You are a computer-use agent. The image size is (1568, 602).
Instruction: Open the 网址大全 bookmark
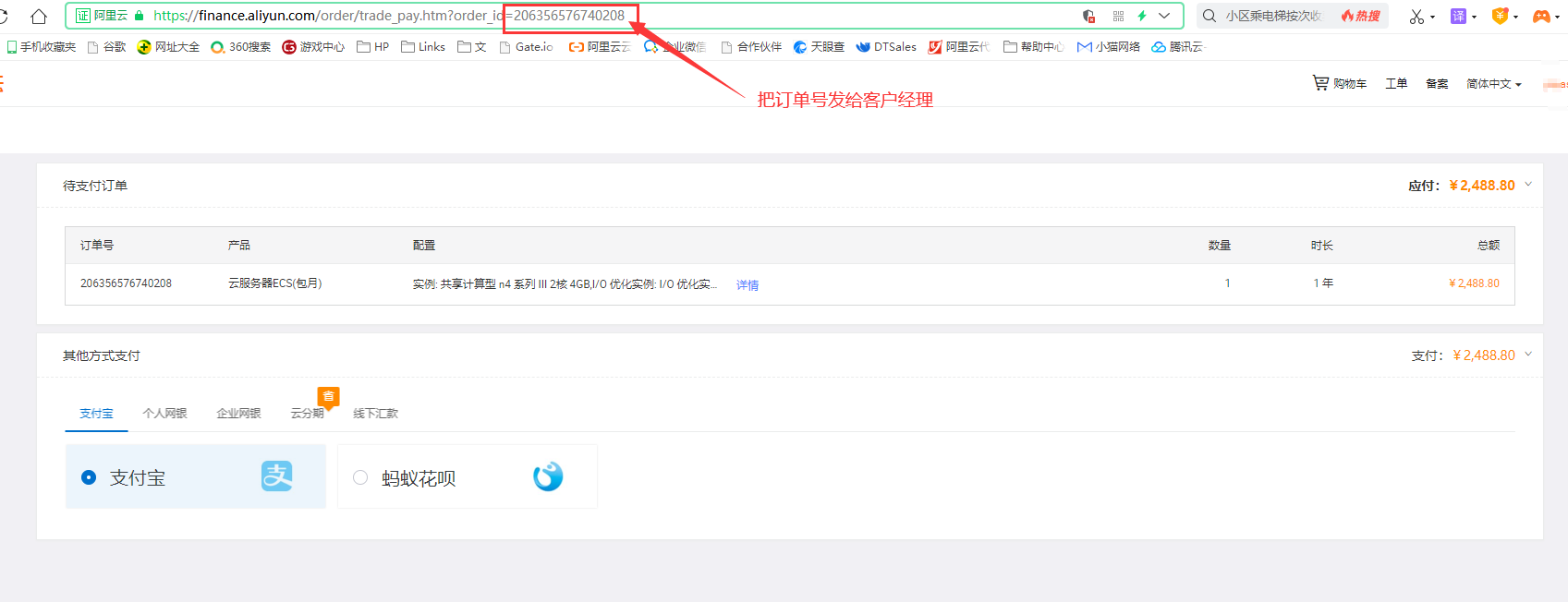(x=168, y=47)
